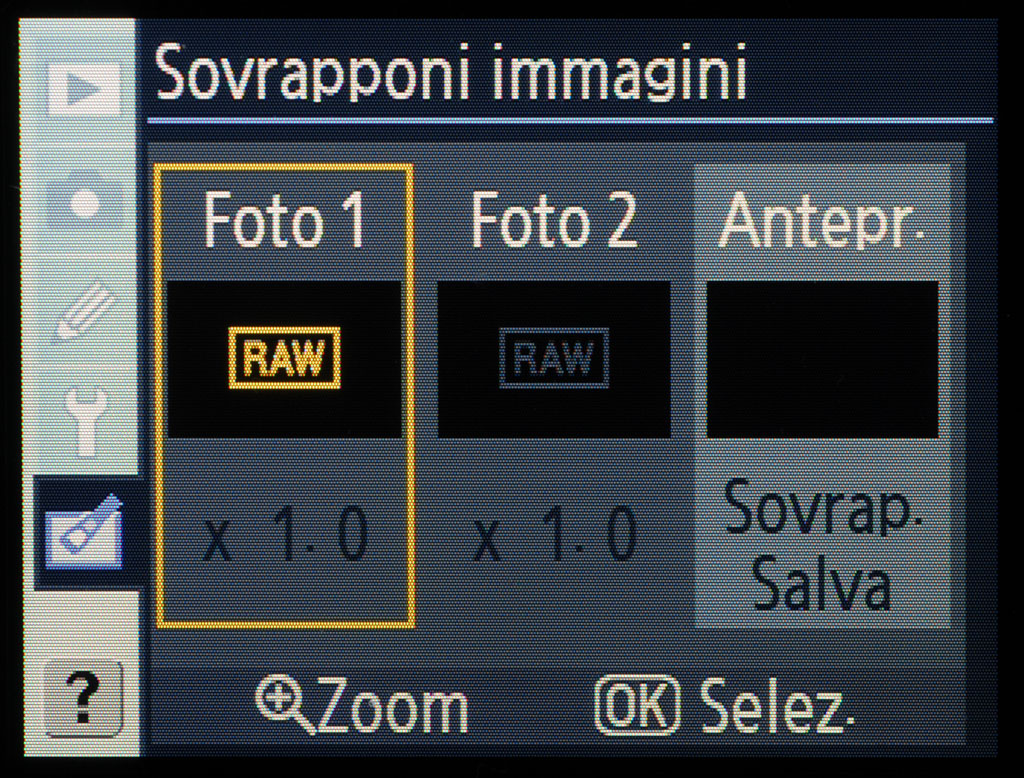Adjust the Foto 2 gain value x 1.0
The width and height of the screenshot is (1024, 778).
click(554, 536)
